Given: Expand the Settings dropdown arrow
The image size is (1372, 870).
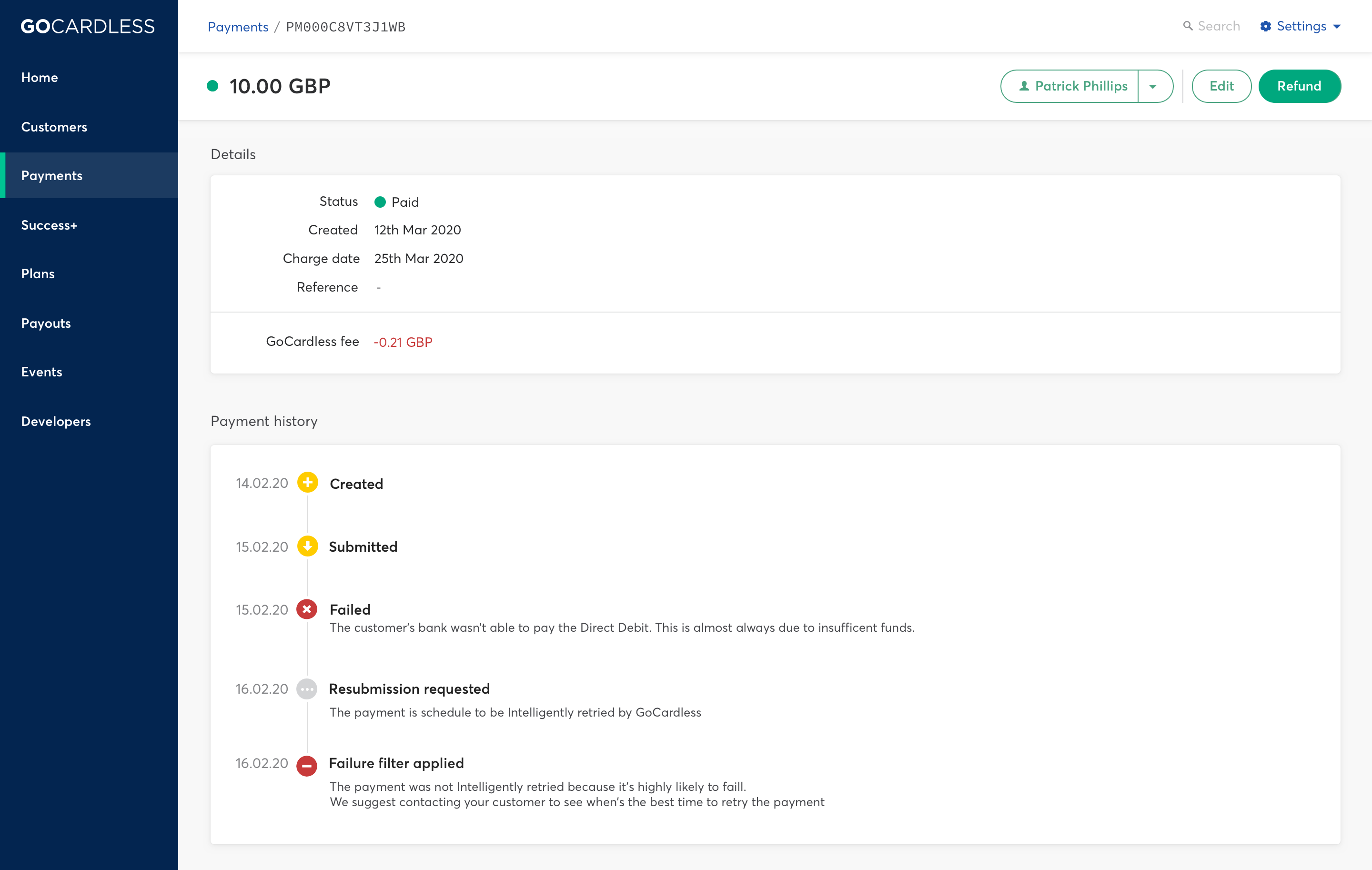Looking at the screenshot, I should (x=1337, y=27).
